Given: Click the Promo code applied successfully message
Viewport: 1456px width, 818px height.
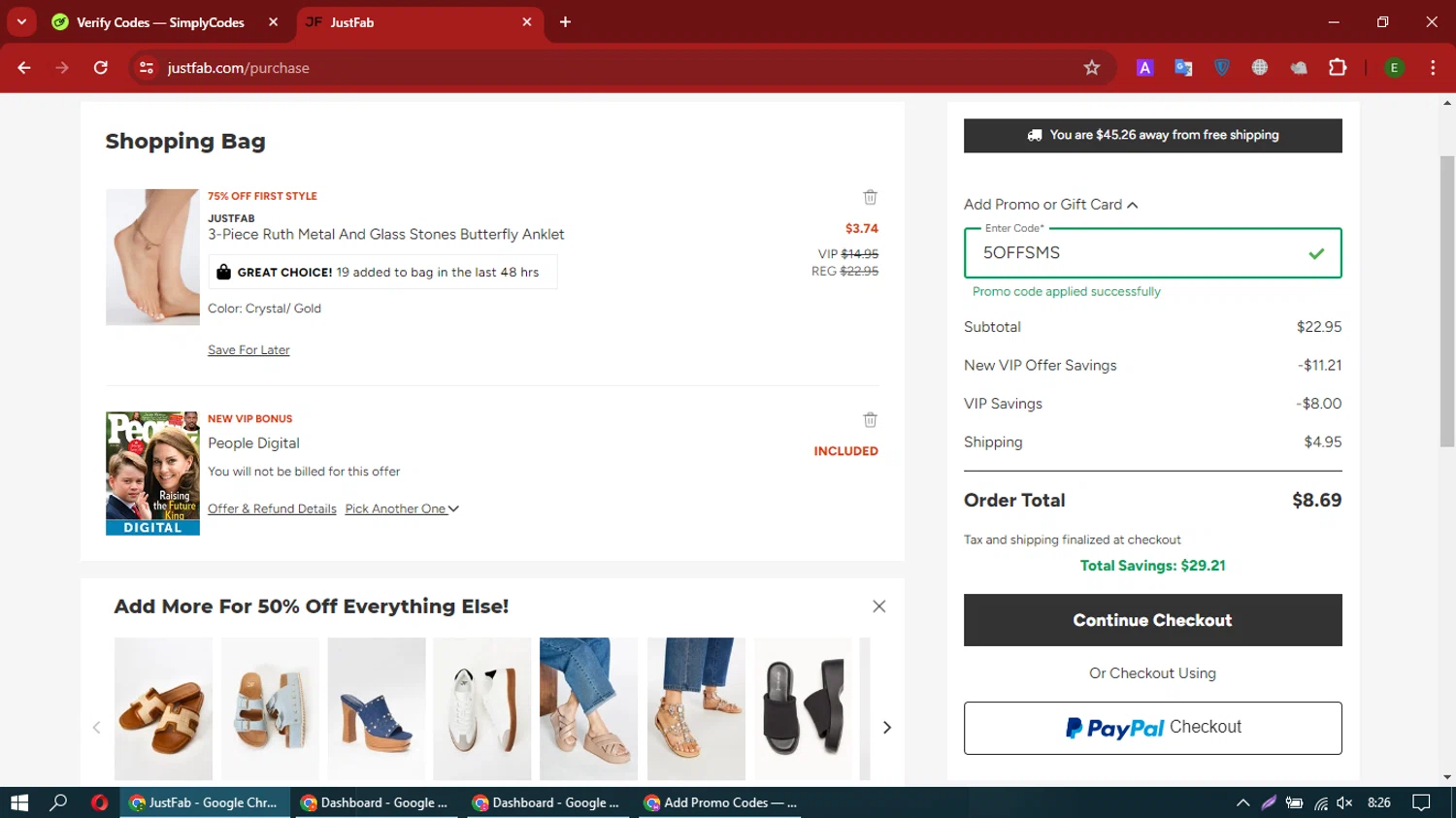Looking at the screenshot, I should [x=1066, y=291].
